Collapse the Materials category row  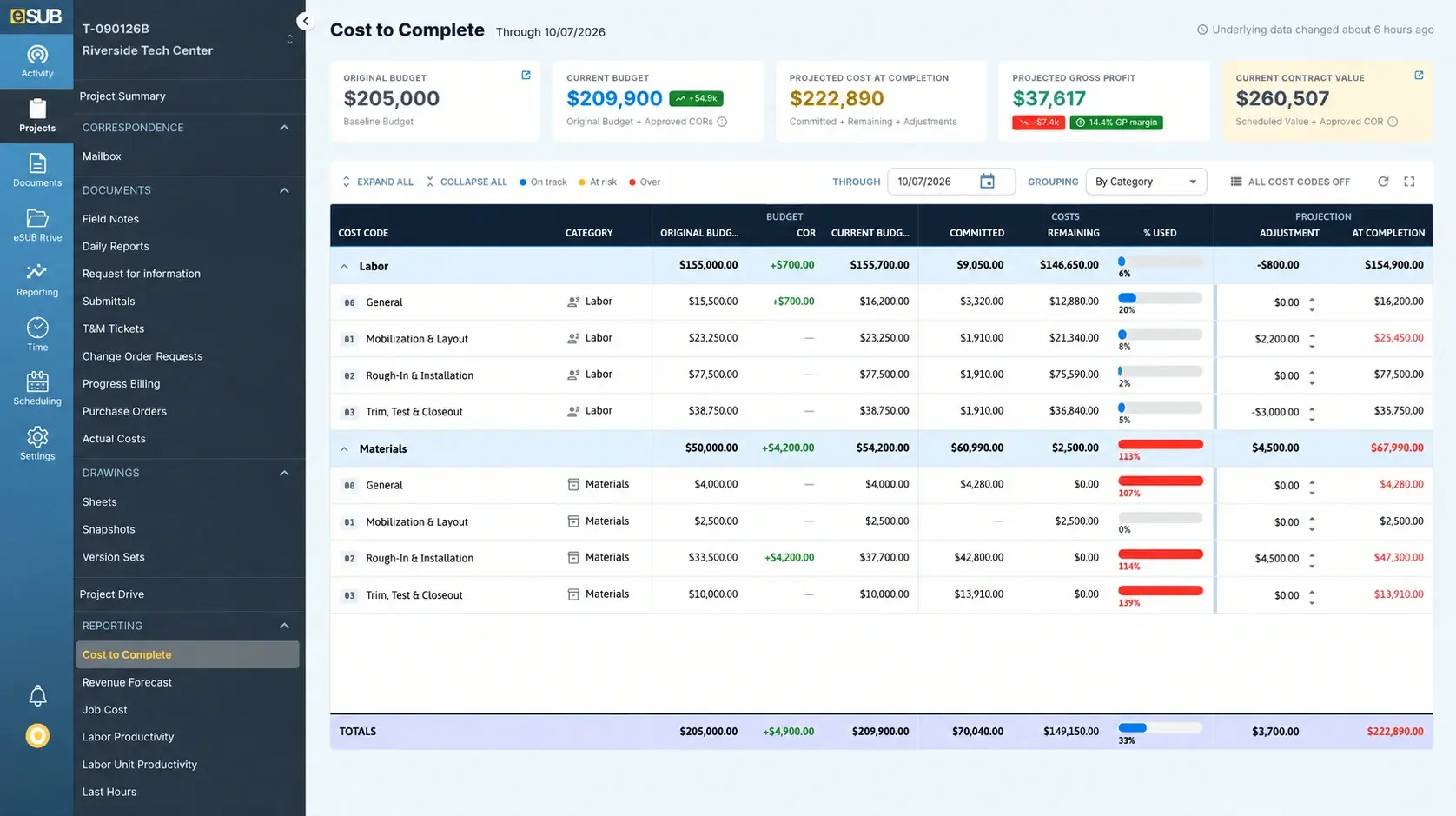(344, 449)
